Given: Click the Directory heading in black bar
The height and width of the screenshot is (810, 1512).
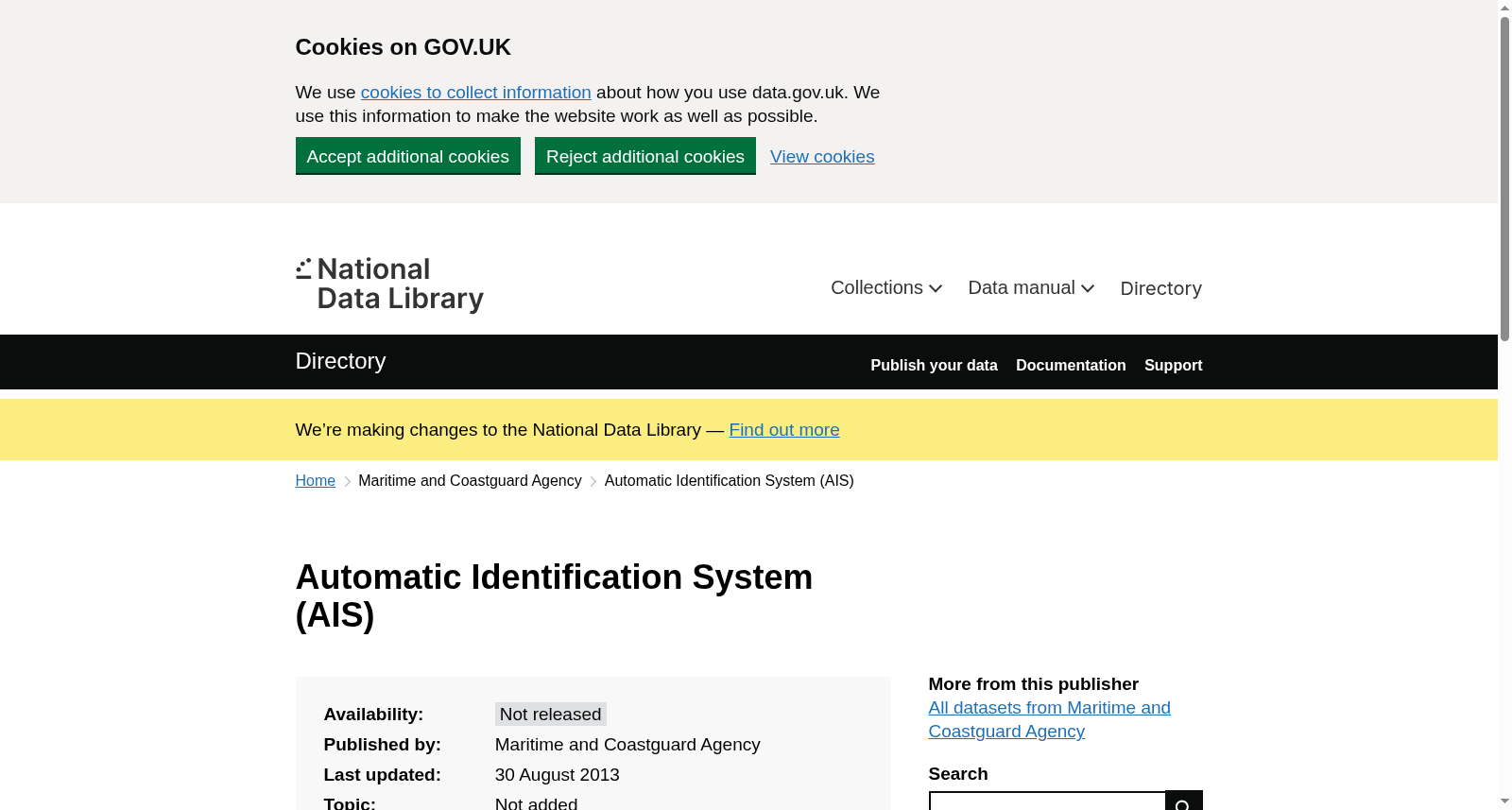Looking at the screenshot, I should [340, 361].
